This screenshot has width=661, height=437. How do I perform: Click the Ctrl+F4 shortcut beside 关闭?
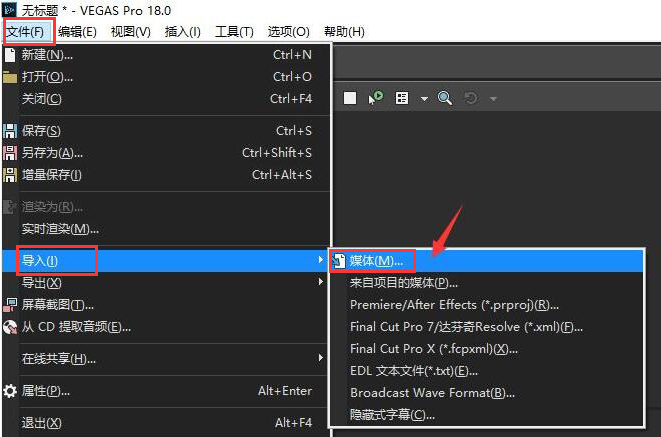coord(291,99)
